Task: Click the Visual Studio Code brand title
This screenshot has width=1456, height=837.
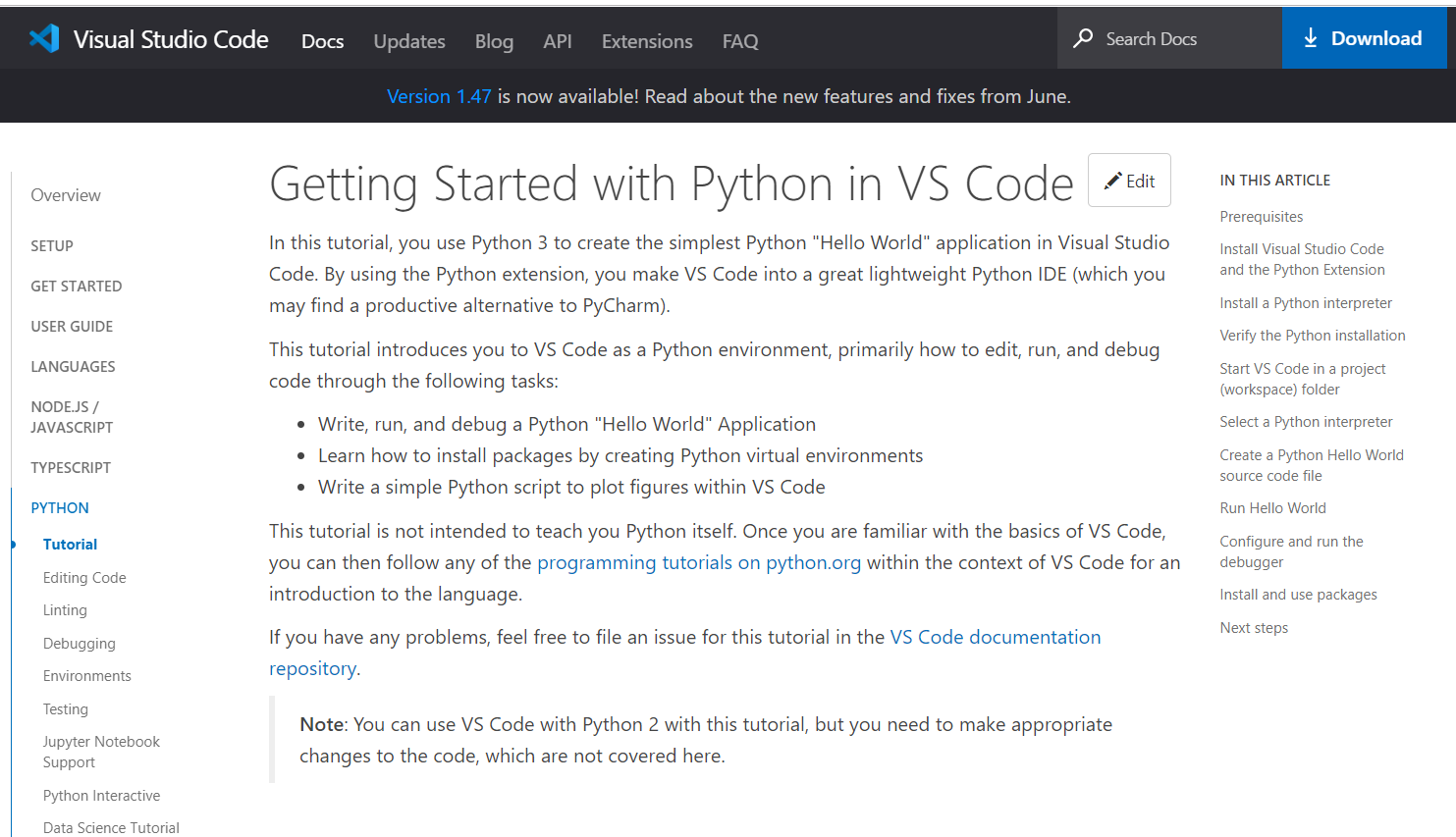Action: pos(171,39)
